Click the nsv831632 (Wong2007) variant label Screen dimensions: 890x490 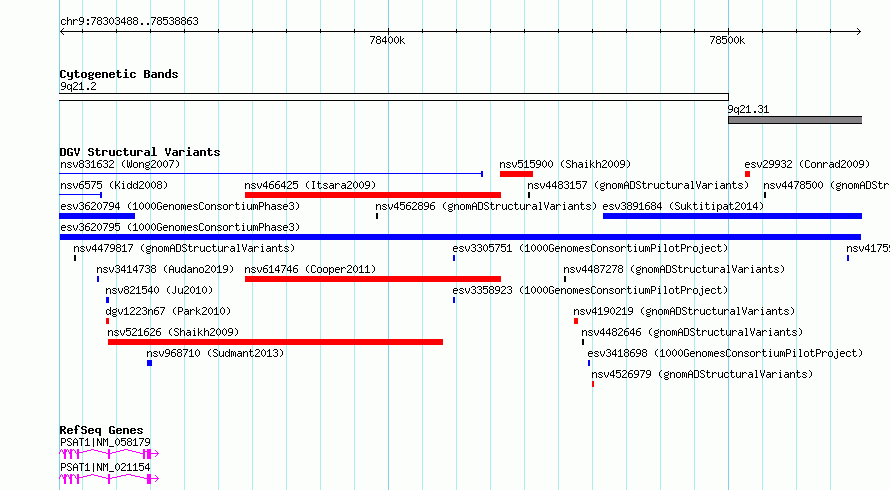coord(120,164)
